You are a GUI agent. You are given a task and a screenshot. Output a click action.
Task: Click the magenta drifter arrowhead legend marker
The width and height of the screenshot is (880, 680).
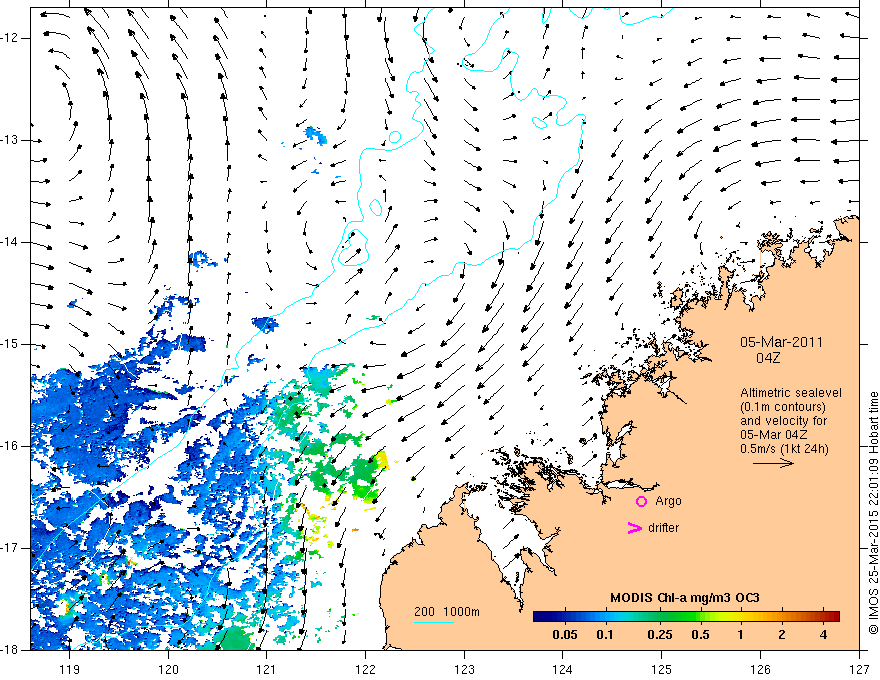634,528
